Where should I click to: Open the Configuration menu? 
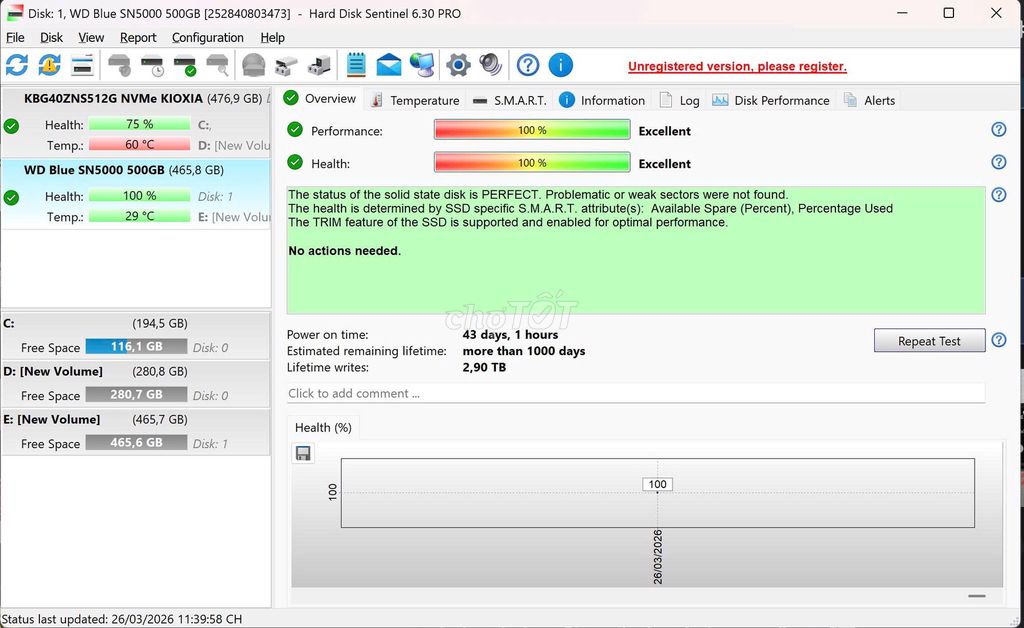pyautogui.click(x=207, y=37)
